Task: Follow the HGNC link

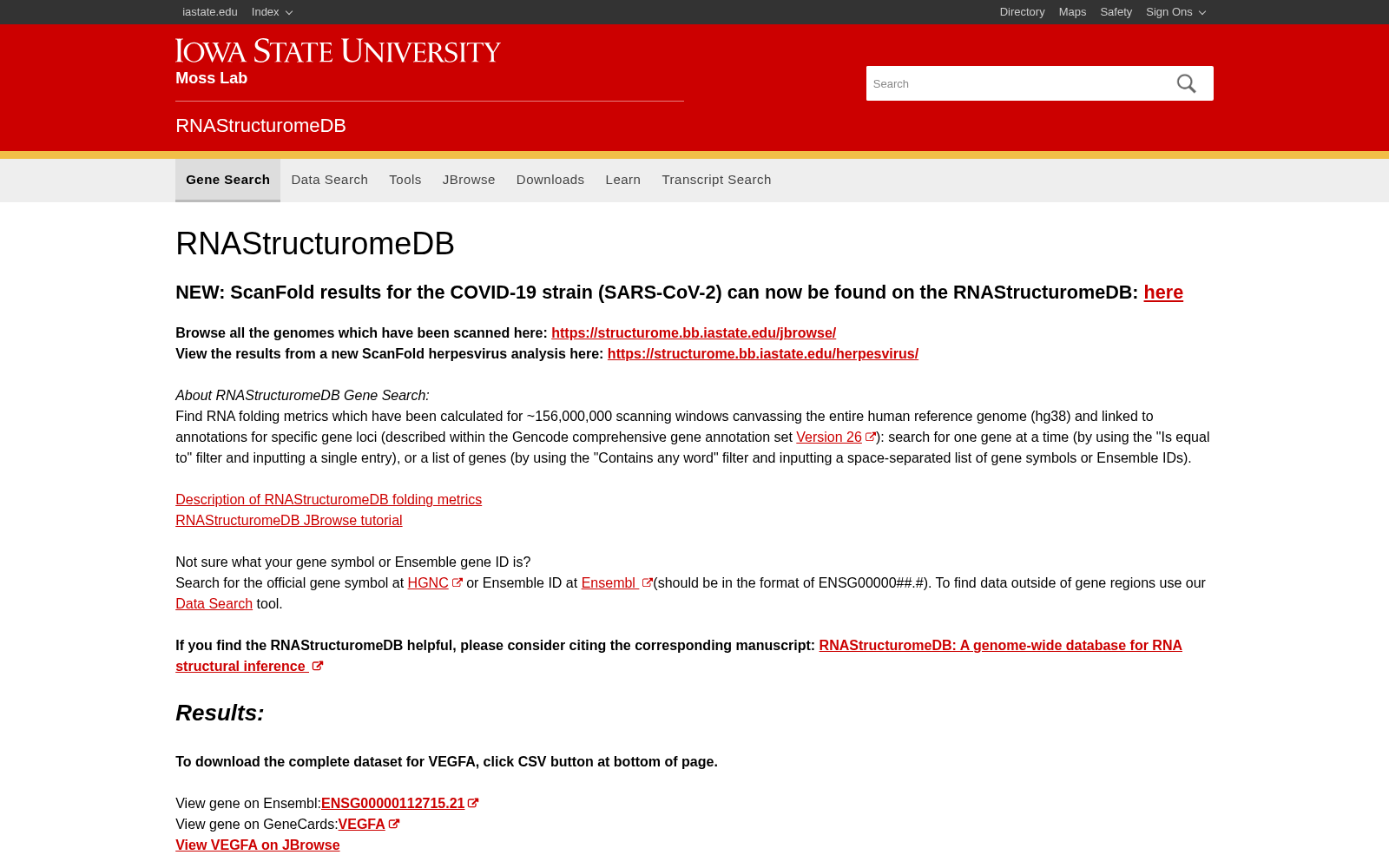Action: pos(428,583)
